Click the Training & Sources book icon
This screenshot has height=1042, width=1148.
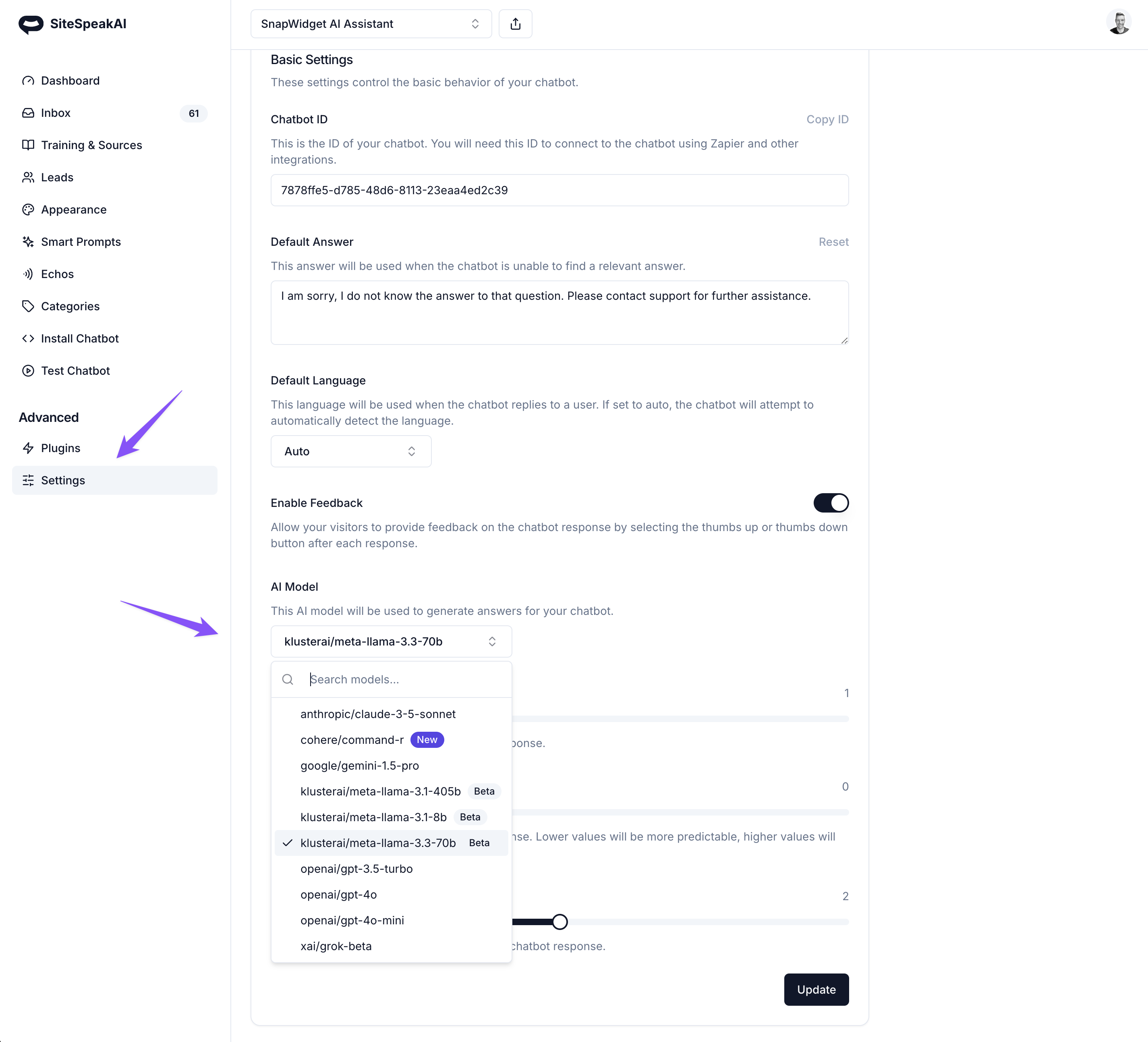[x=28, y=145]
